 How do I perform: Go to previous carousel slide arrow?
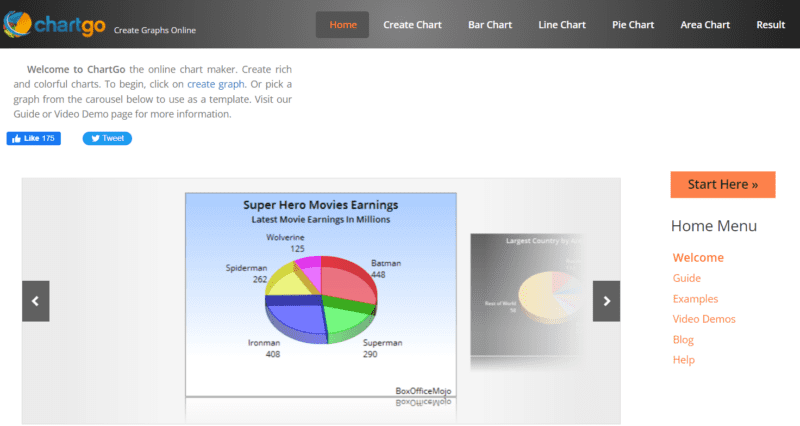[35, 301]
